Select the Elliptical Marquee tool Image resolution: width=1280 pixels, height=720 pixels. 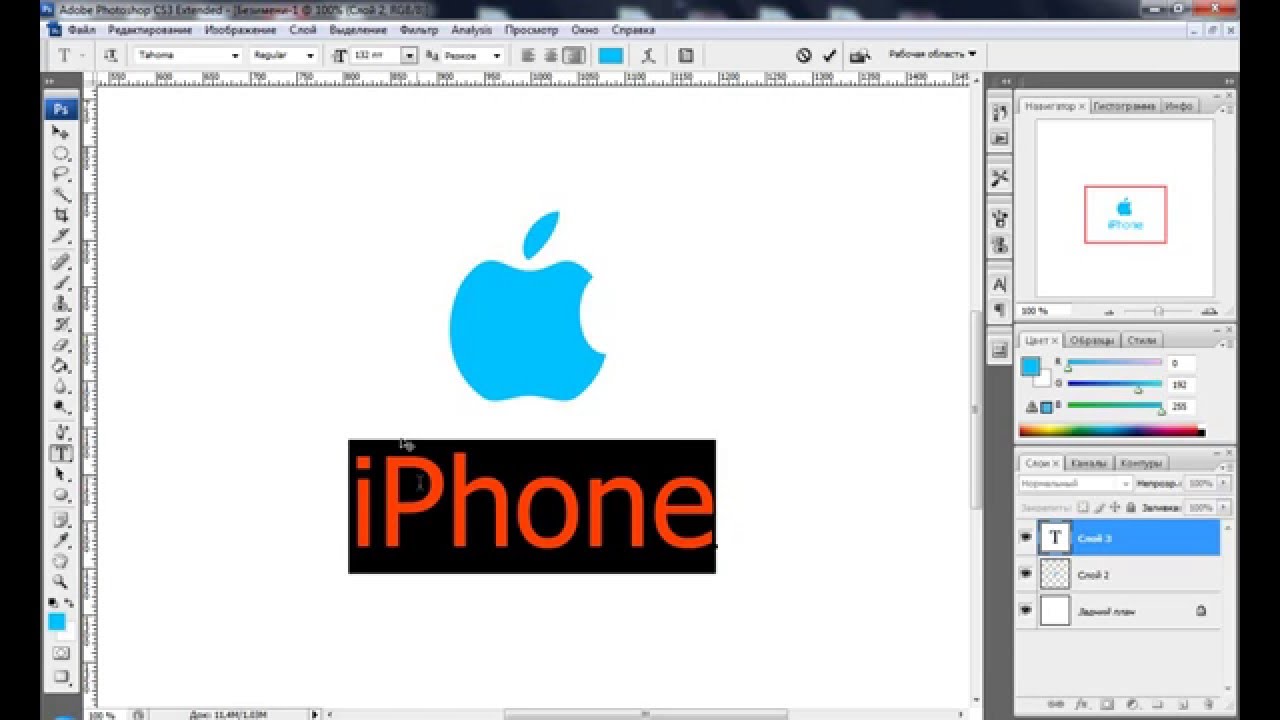coord(61,154)
